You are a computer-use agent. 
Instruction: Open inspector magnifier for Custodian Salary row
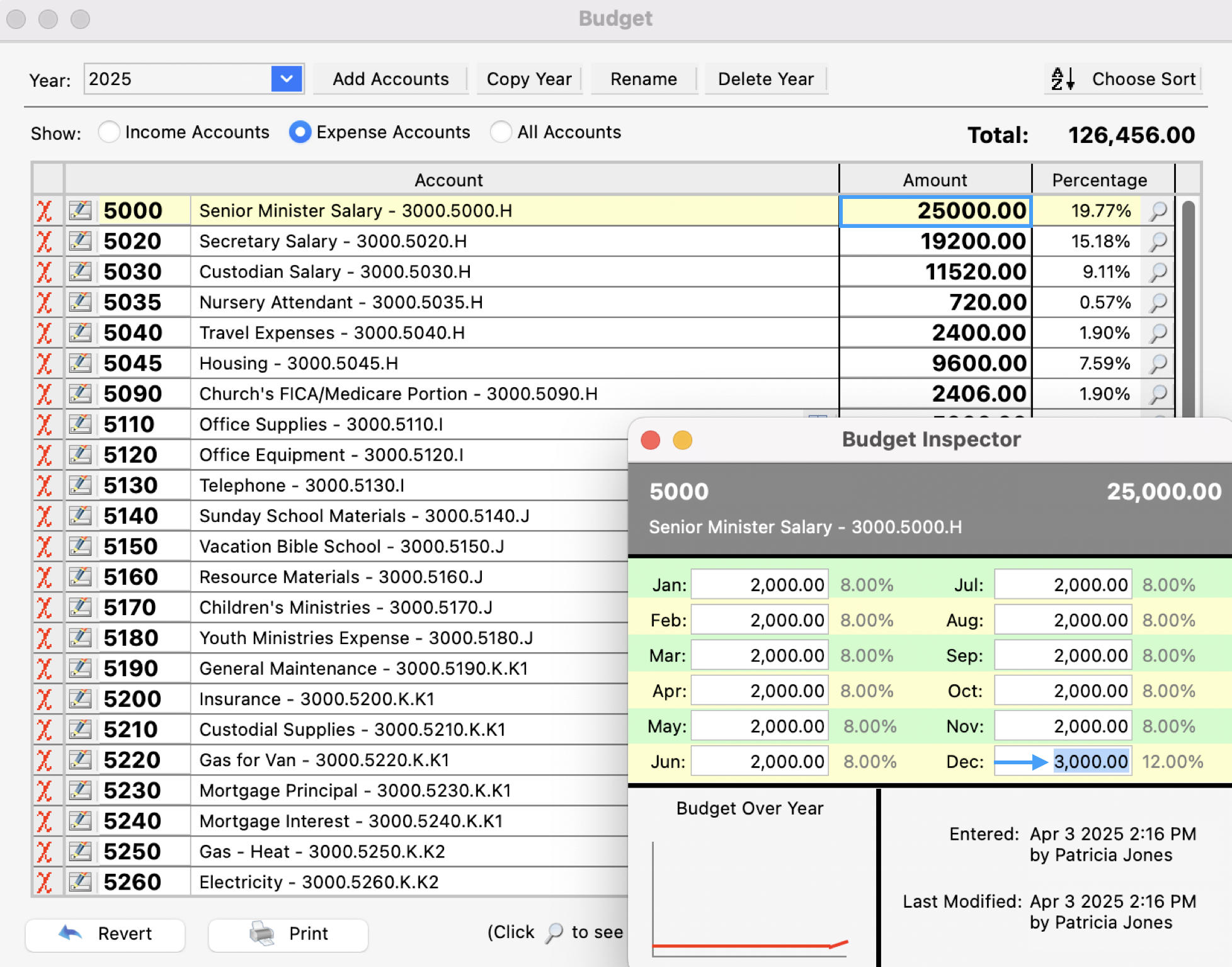[x=1158, y=272]
